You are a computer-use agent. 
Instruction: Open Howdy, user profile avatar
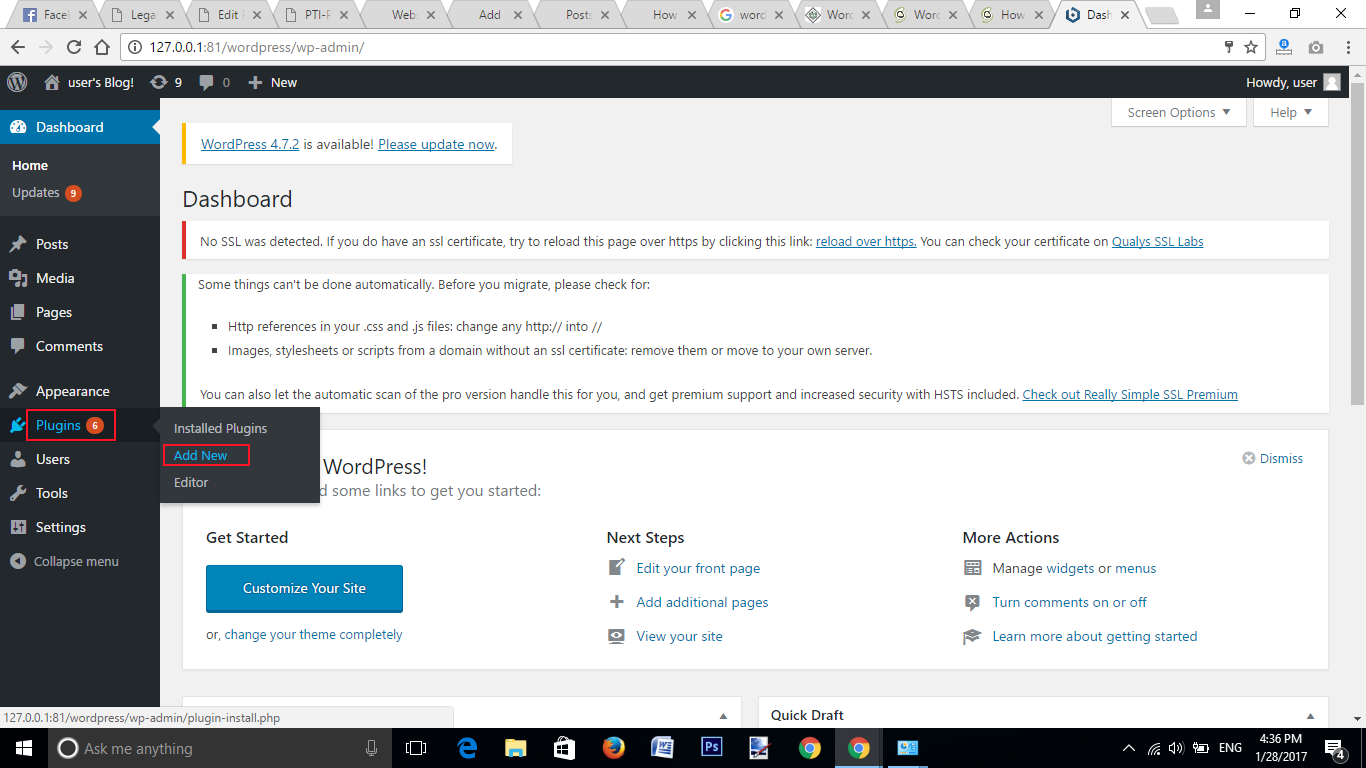click(1331, 82)
